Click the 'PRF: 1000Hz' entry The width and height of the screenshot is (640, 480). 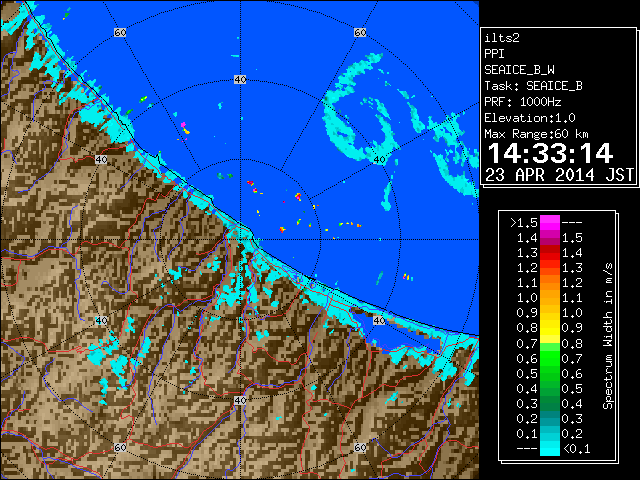(x=523, y=102)
